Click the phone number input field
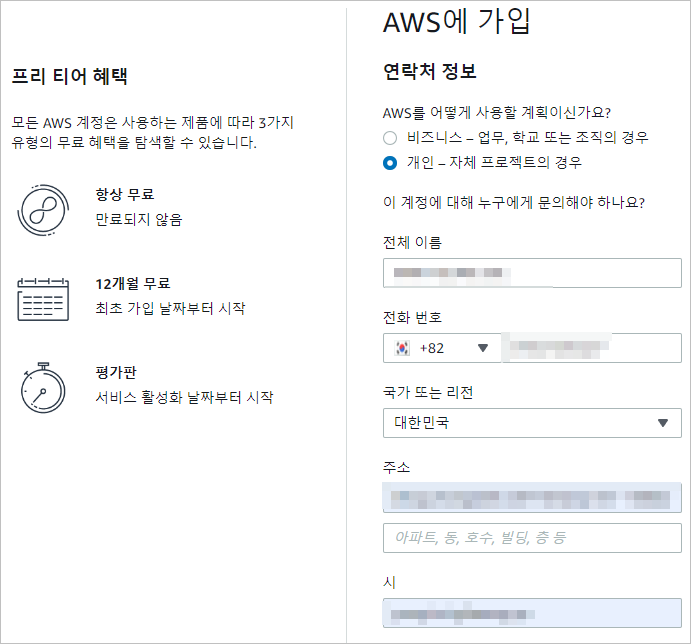This screenshot has width=691, height=644. (591, 348)
